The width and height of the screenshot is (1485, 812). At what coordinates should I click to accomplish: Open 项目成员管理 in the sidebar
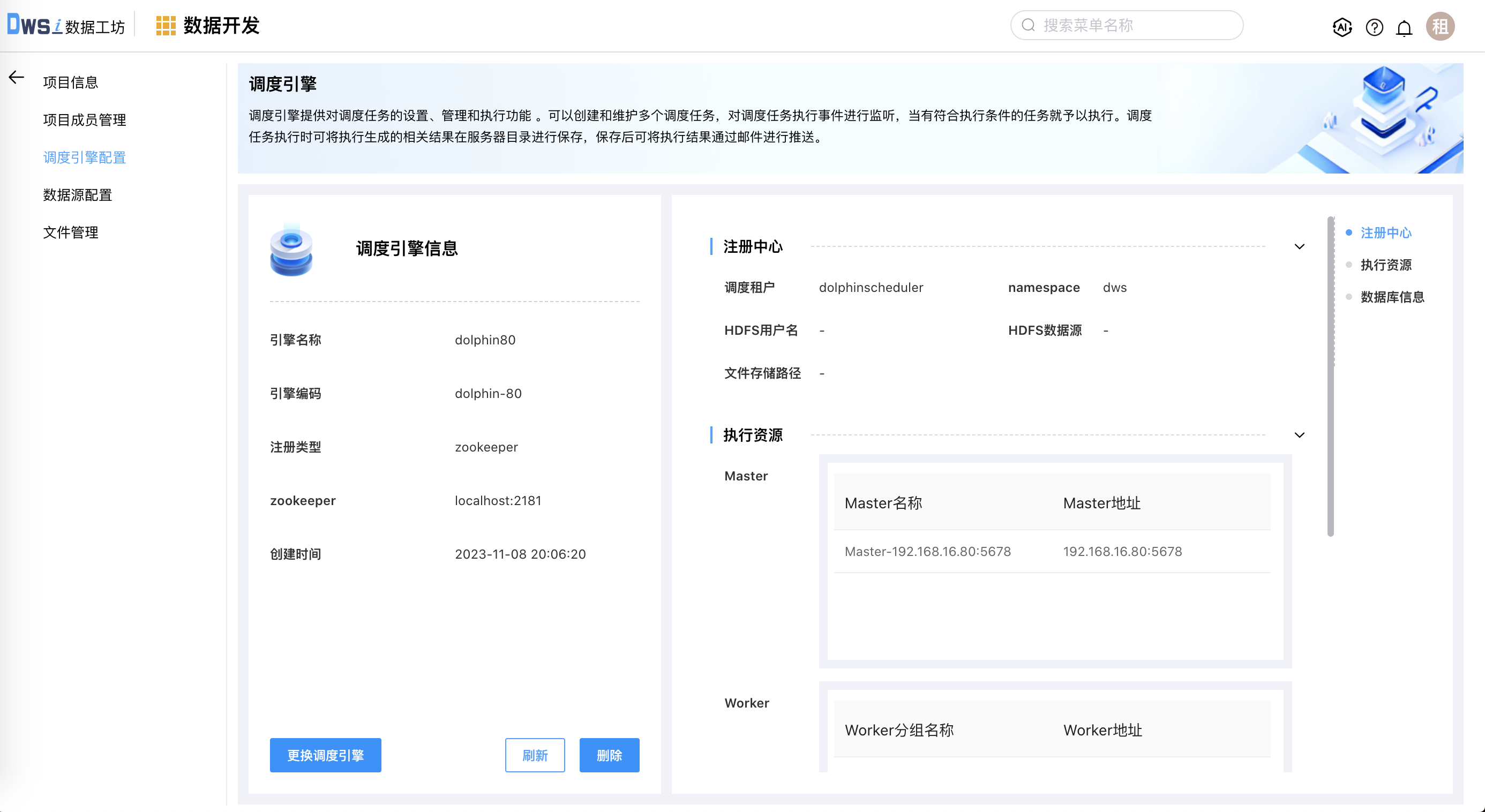85,120
